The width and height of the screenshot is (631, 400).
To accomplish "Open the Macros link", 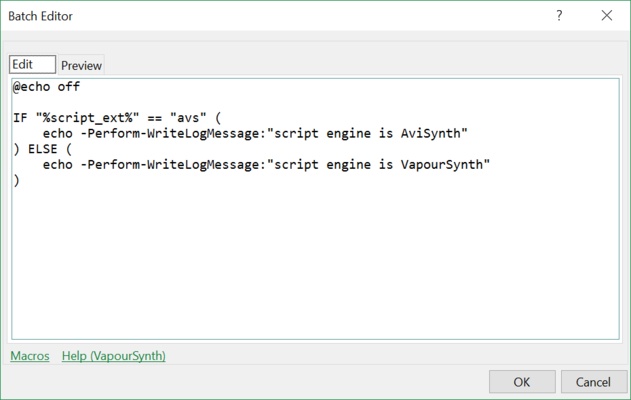I will pos(30,356).
